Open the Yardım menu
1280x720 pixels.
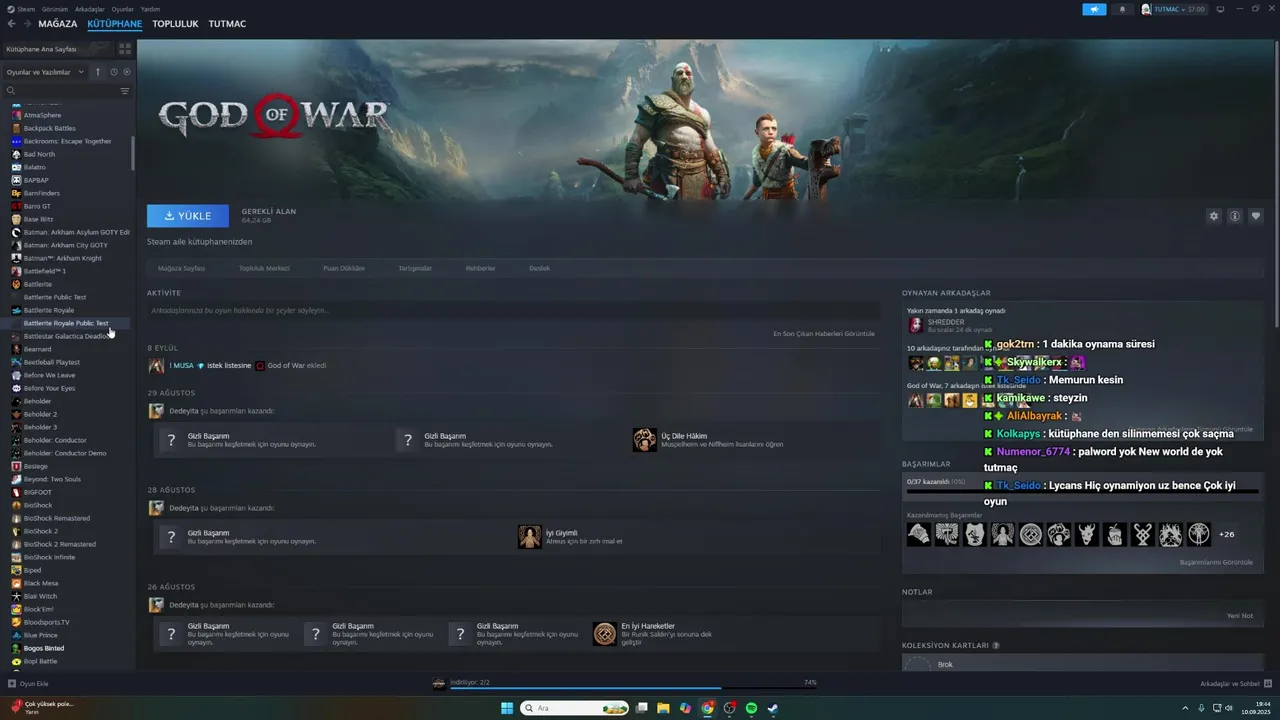click(150, 9)
